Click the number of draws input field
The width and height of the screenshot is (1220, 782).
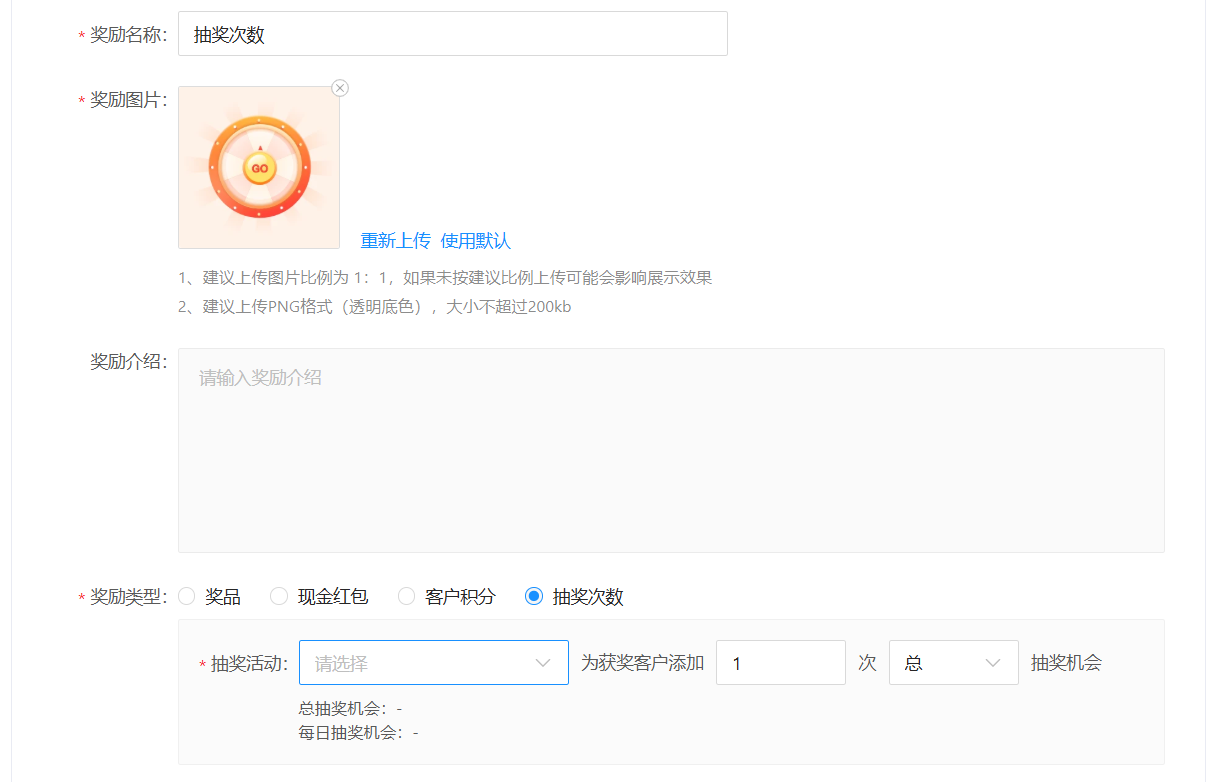coord(780,663)
